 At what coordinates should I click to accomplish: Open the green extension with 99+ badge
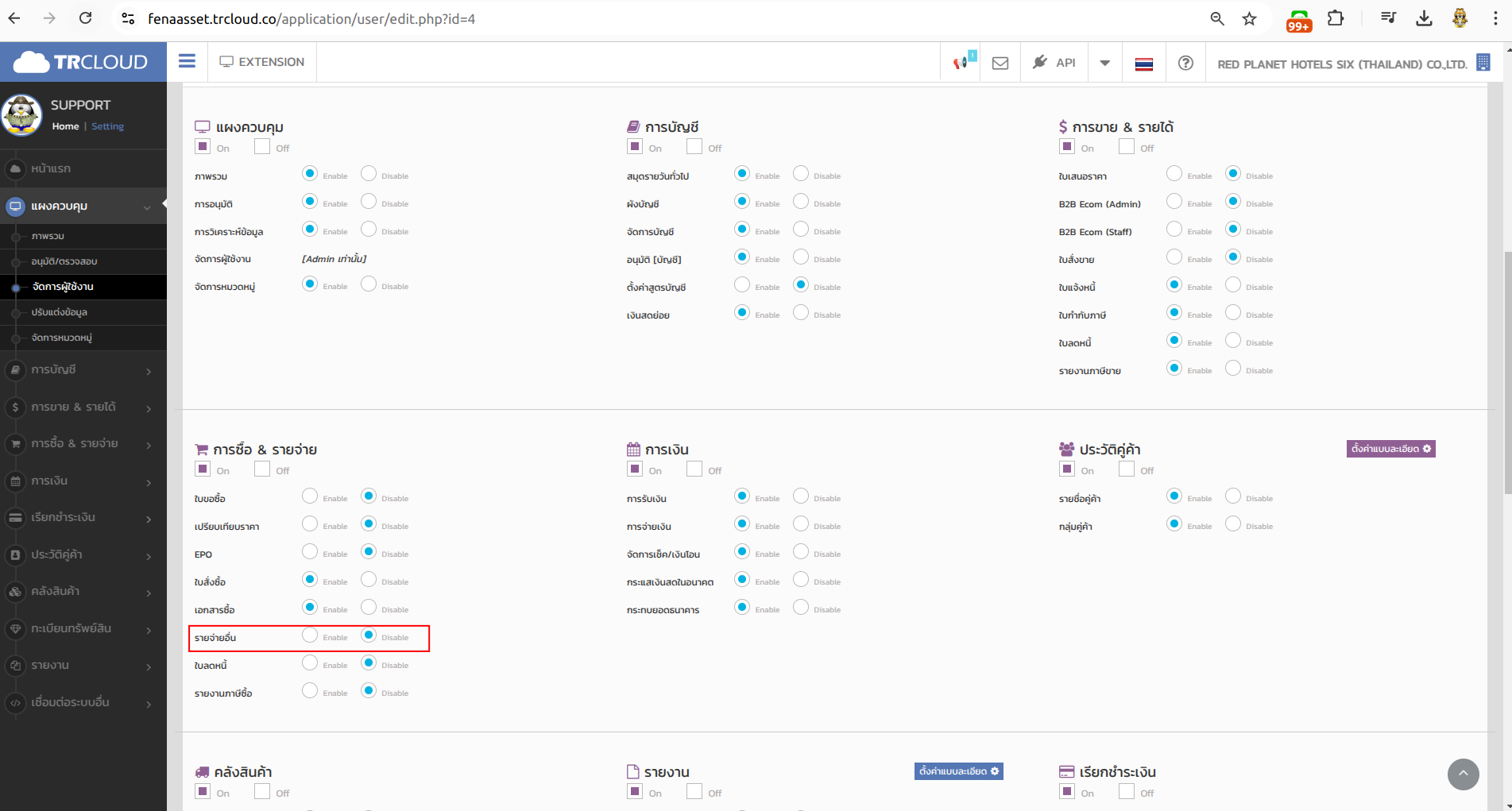1299,20
